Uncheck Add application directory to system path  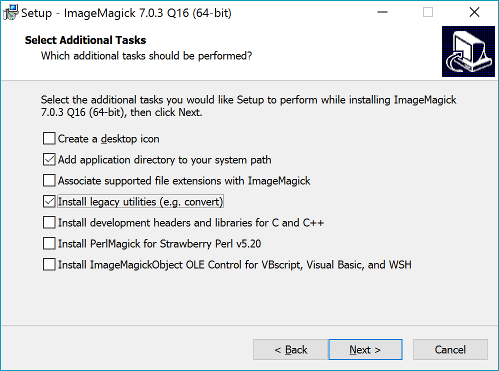[49, 159]
